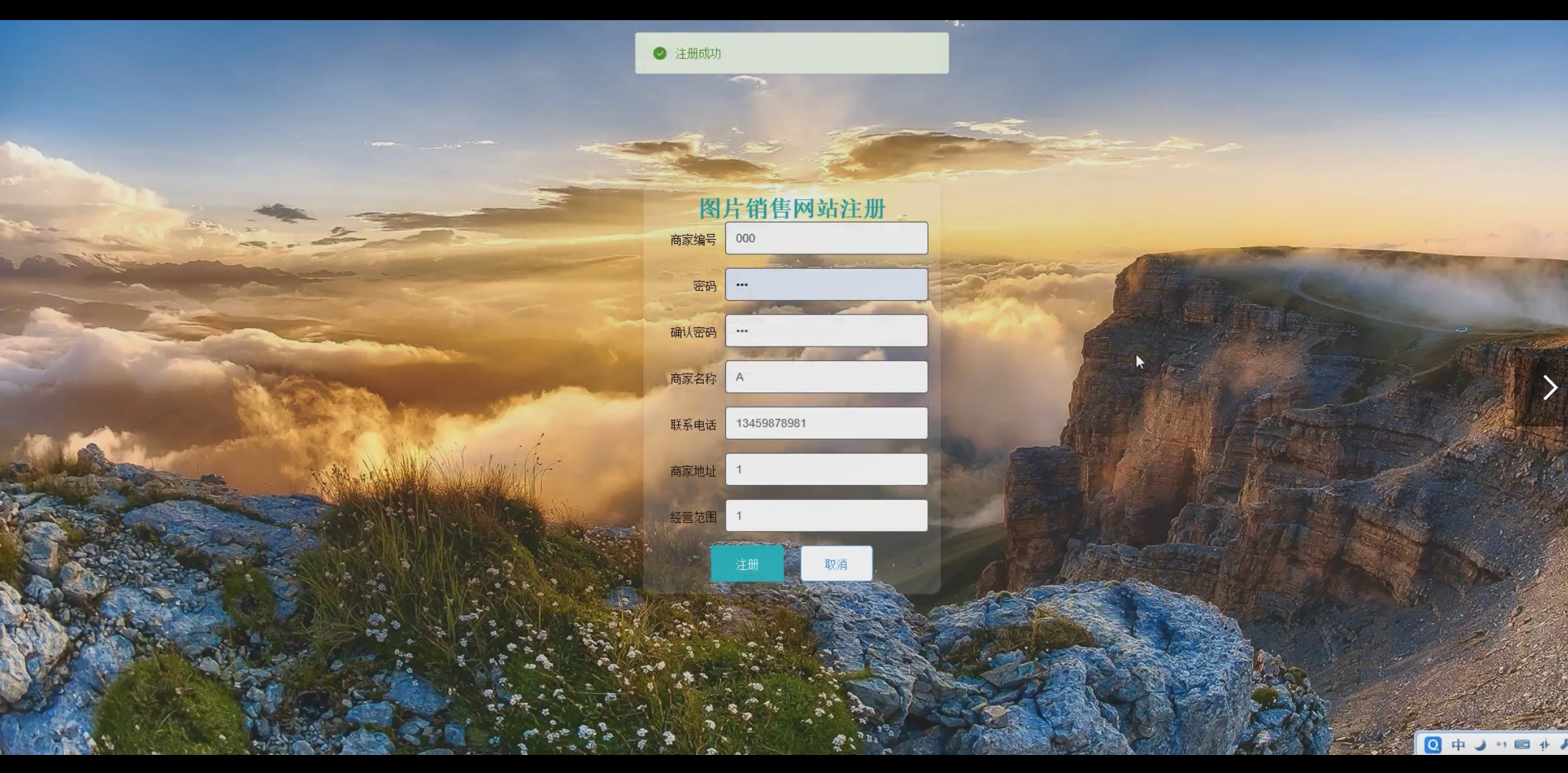Click the 取消 cancel button
Viewport: 1568px width, 773px height.
[836, 564]
